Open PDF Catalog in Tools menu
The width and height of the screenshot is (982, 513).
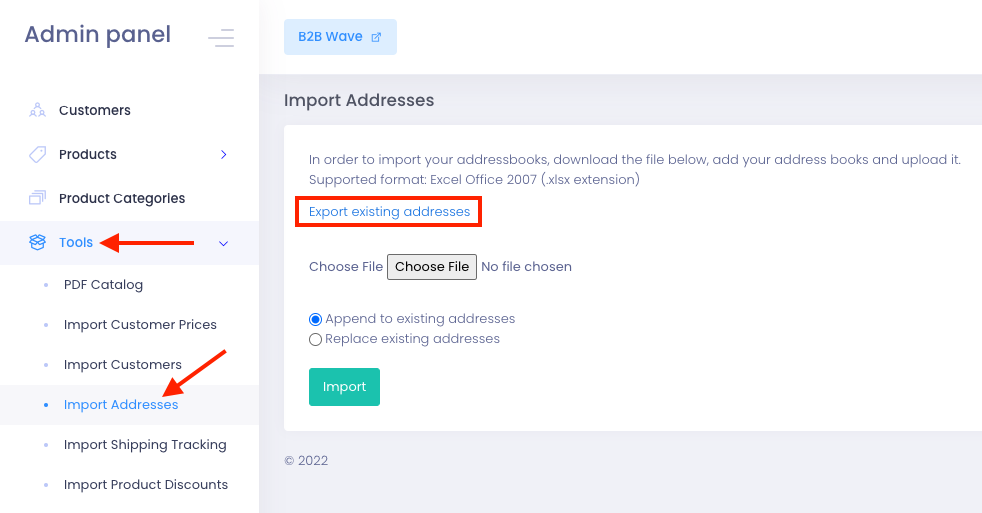click(103, 284)
